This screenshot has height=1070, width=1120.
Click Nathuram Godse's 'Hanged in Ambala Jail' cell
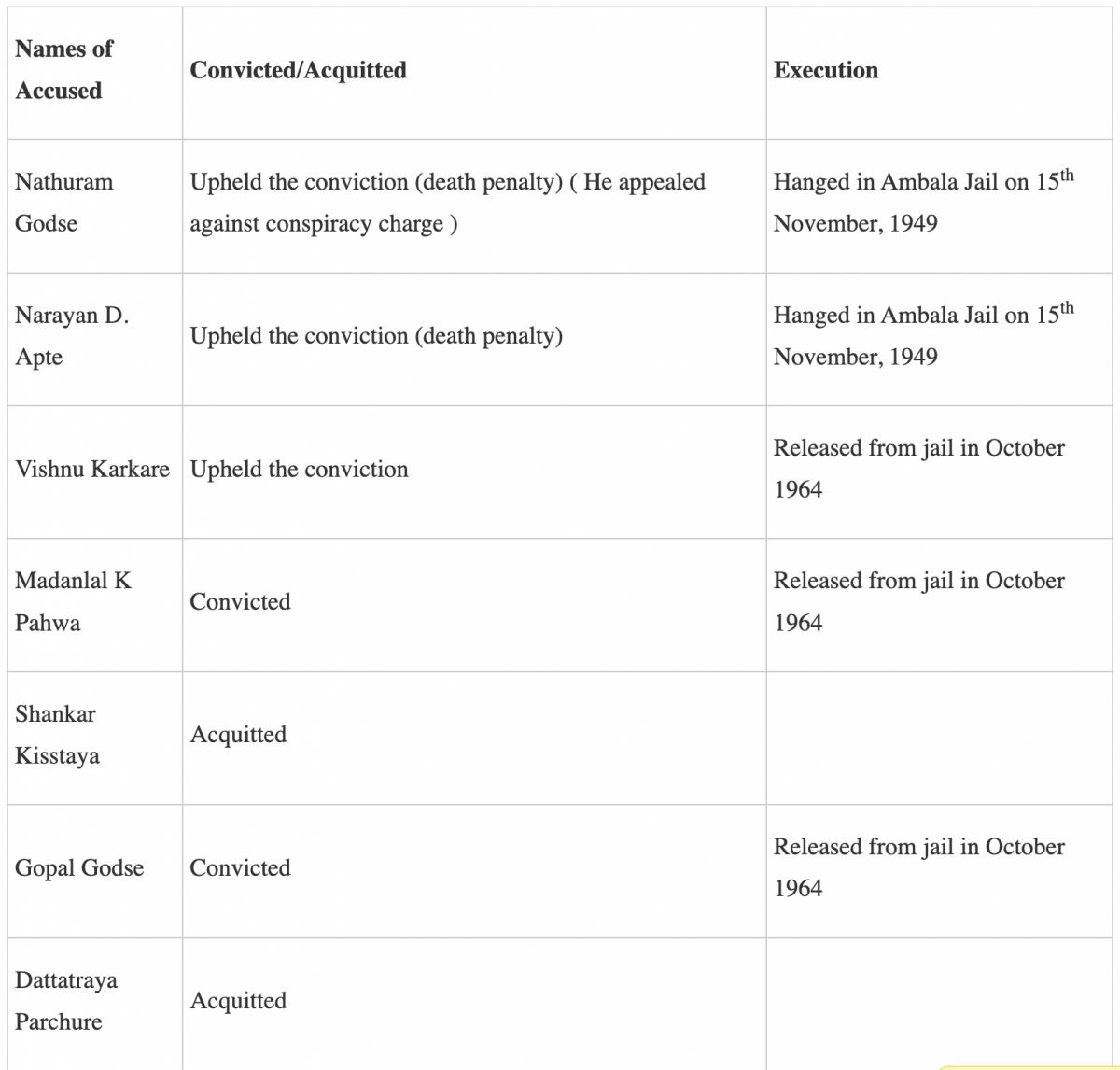coord(922,203)
